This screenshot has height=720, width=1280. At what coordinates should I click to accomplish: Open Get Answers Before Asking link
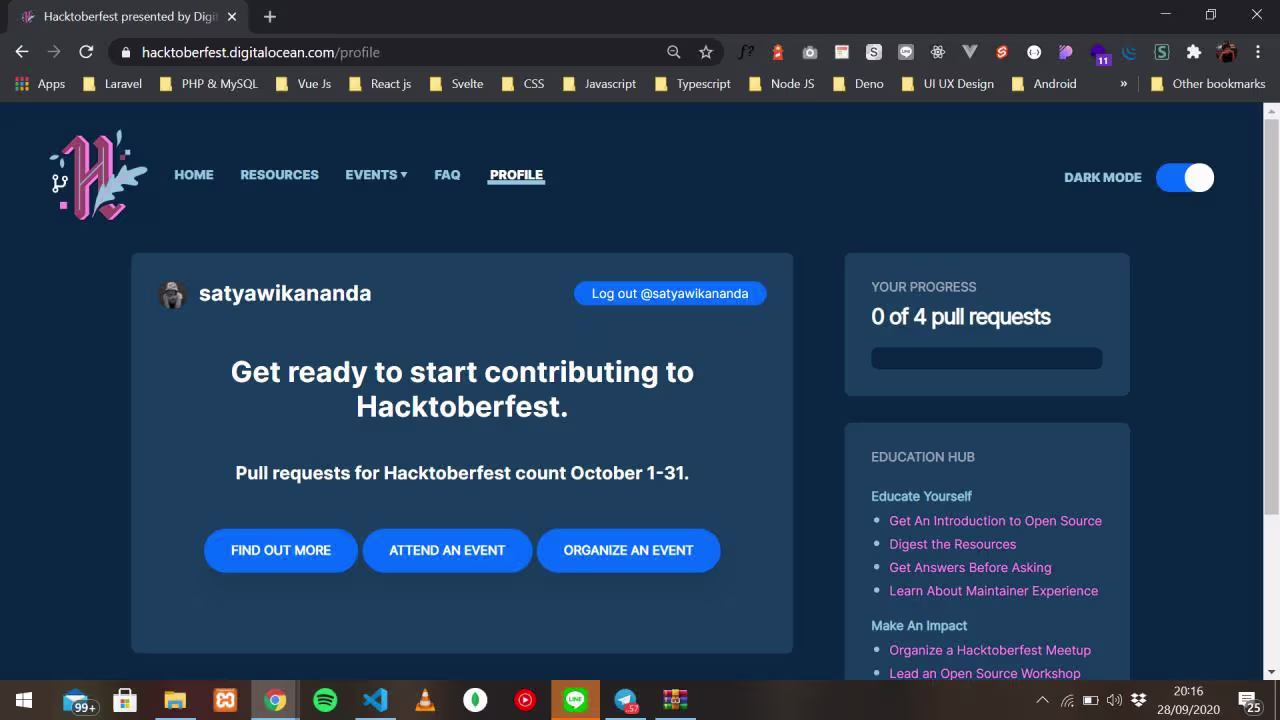click(970, 567)
